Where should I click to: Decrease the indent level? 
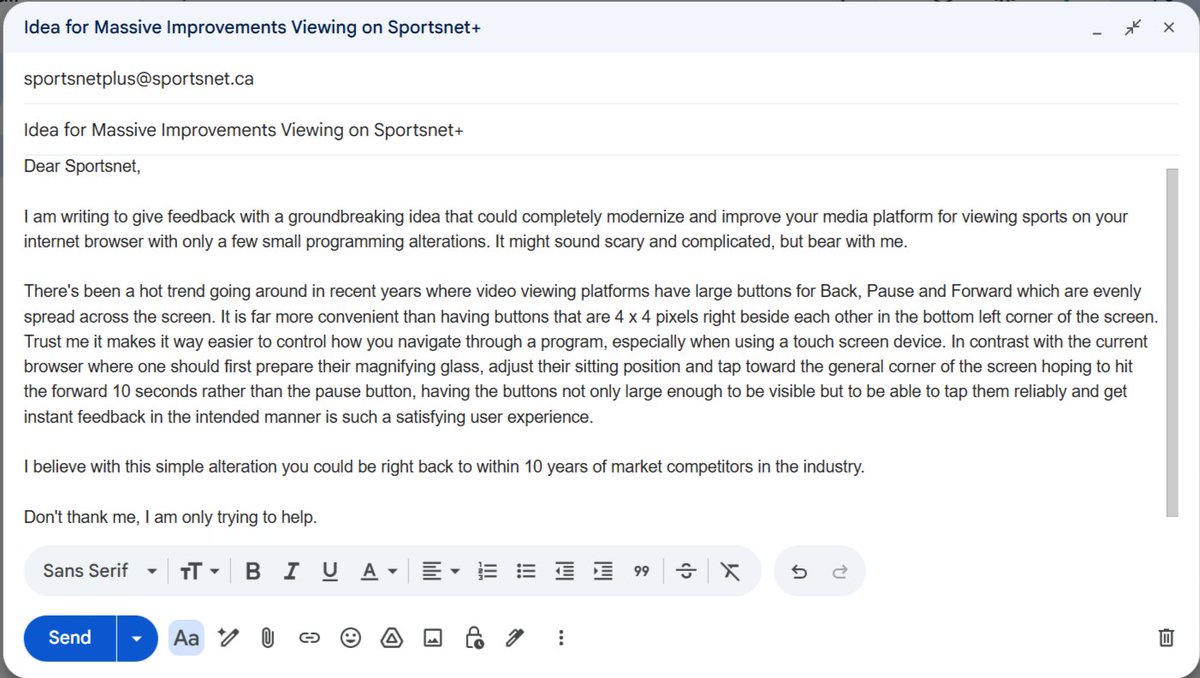pyautogui.click(x=565, y=571)
